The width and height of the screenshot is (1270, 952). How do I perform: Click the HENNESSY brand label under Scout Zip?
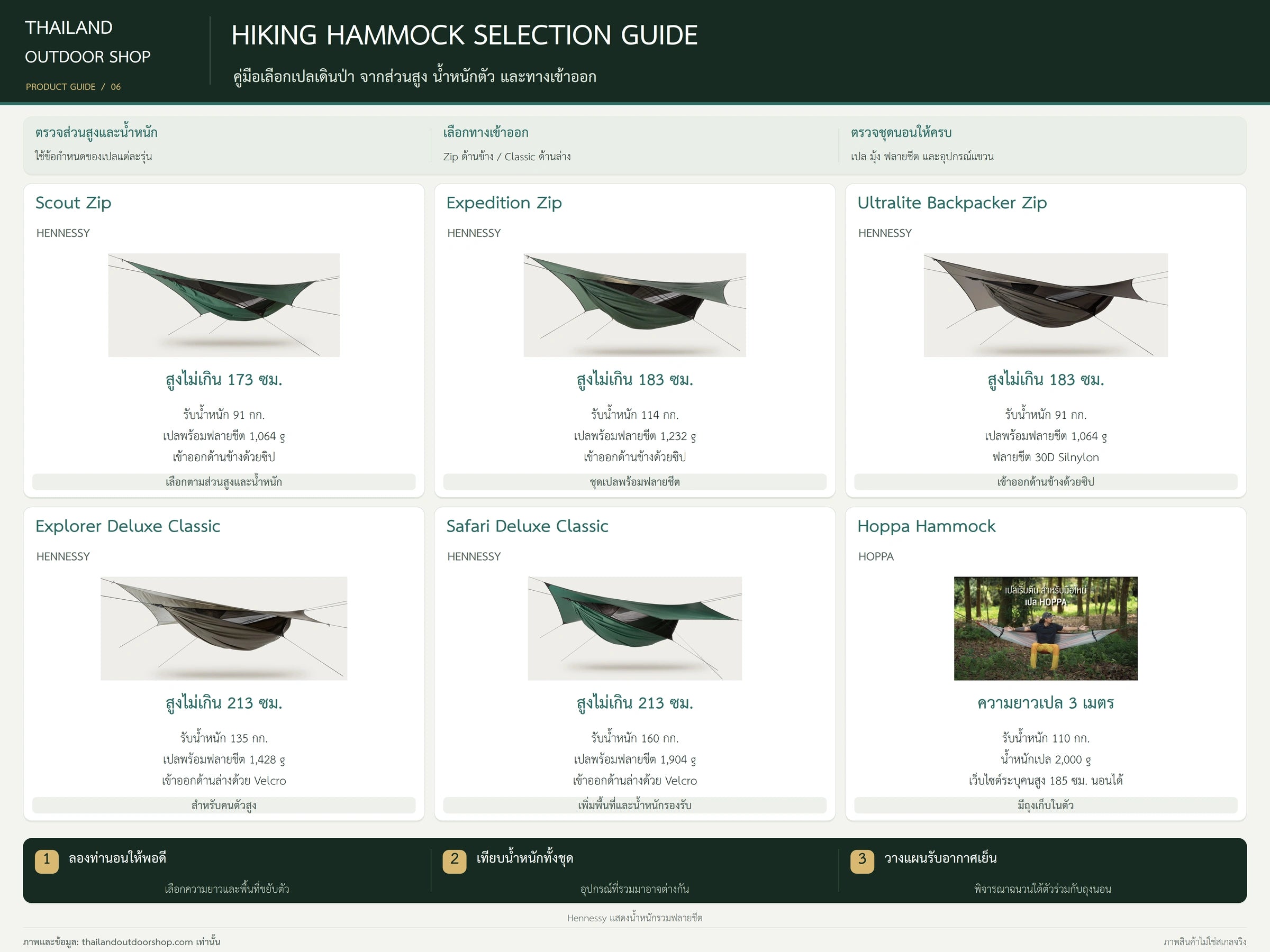pyautogui.click(x=63, y=233)
